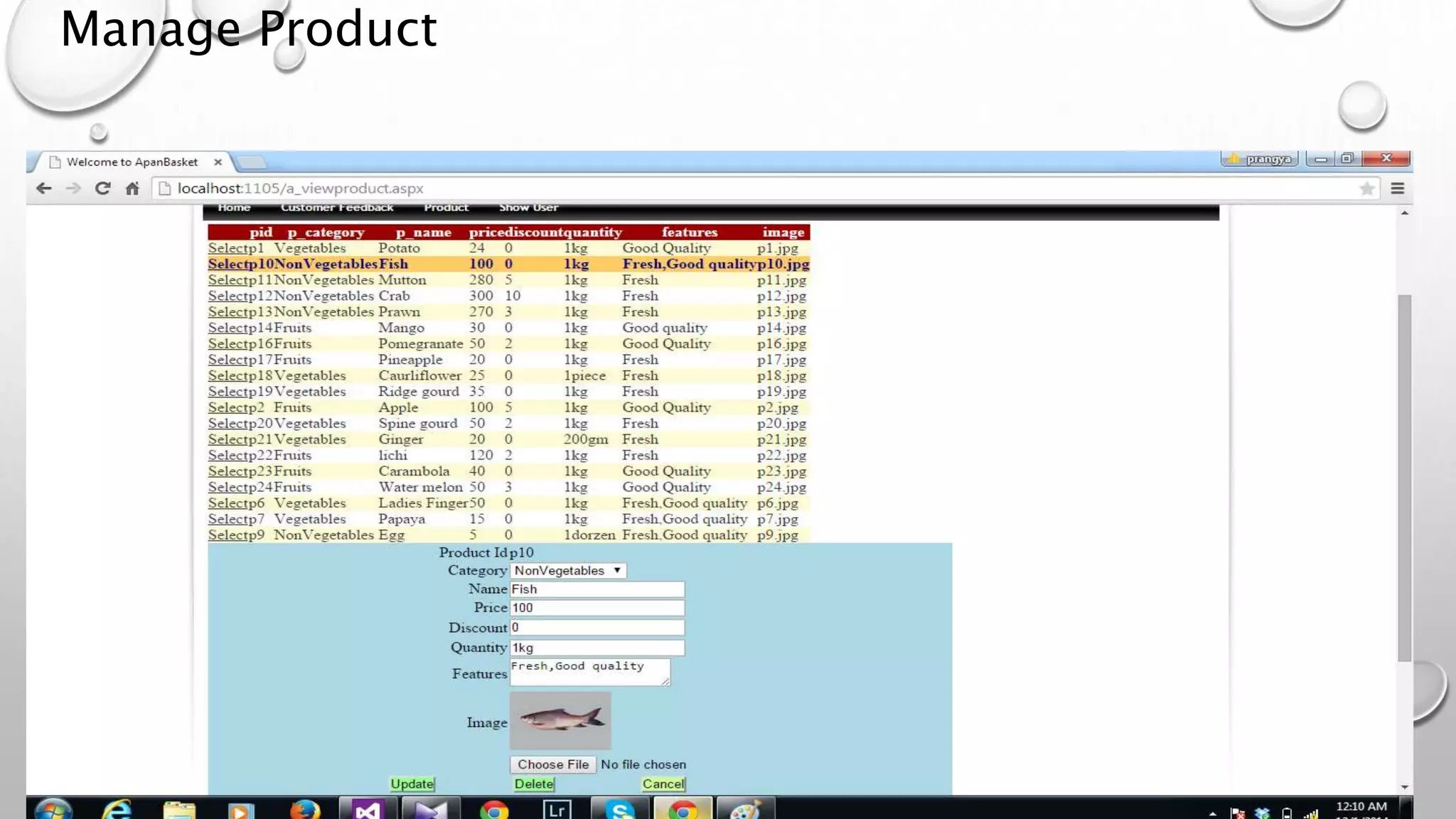The image size is (1456, 819).
Task: Open a new browser tab
Action: coord(251,163)
